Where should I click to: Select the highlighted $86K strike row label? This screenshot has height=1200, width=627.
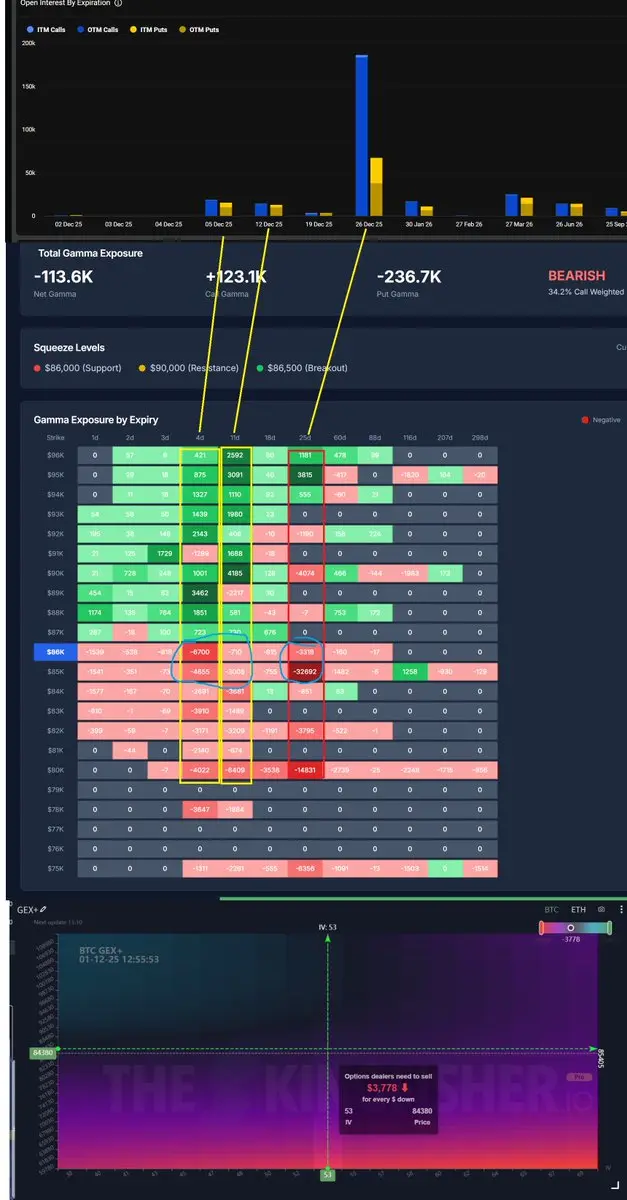click(x=55, y=651)
